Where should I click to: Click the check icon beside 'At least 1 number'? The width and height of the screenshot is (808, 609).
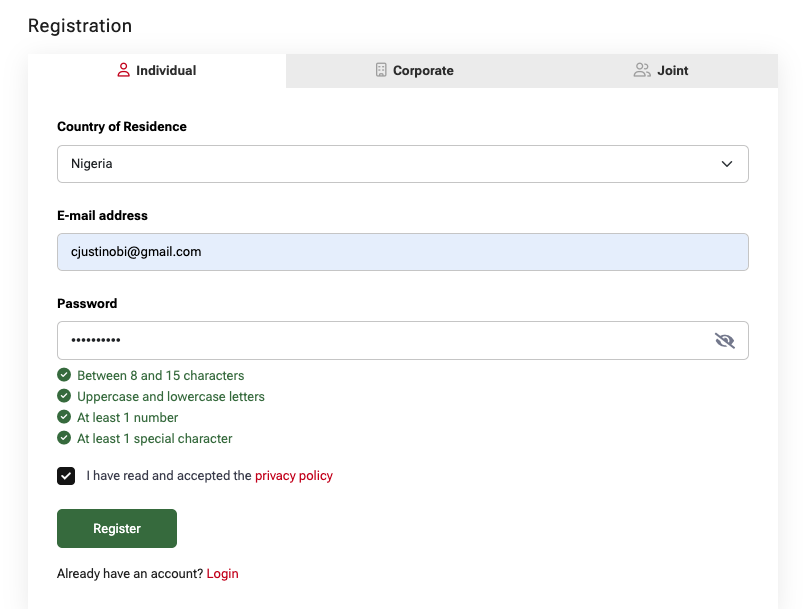64,416
